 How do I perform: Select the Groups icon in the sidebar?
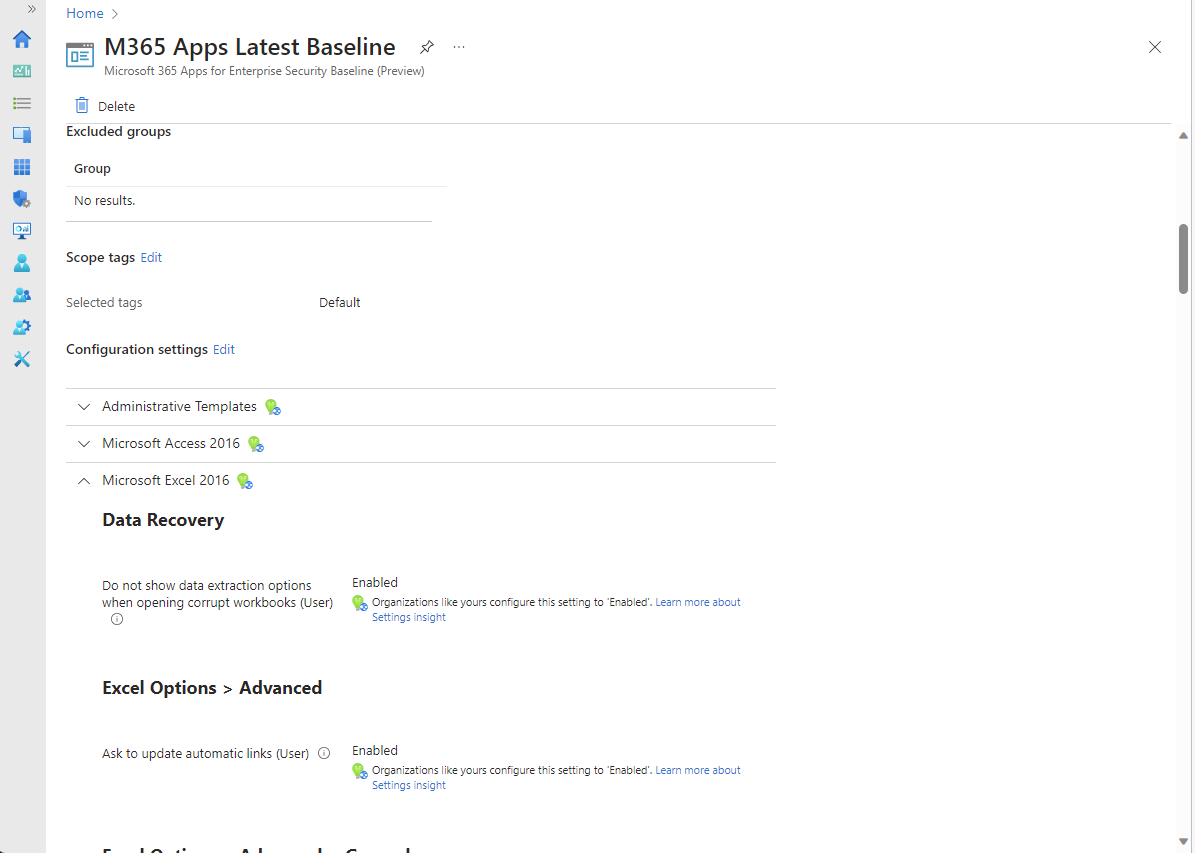[x=22, y=295]
